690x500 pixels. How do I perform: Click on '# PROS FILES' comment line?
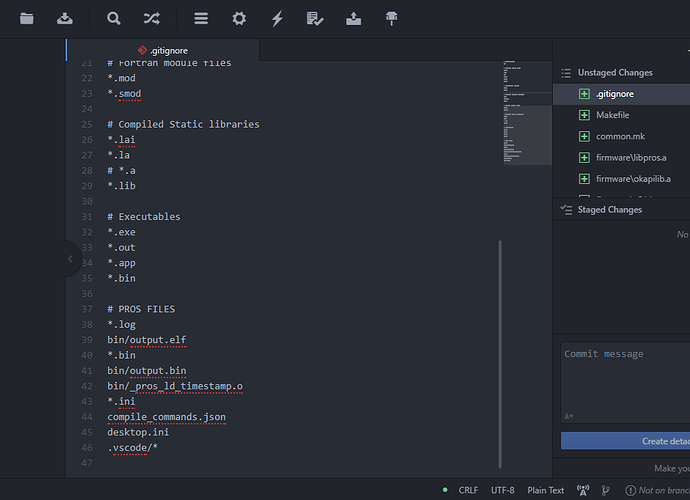pyautogui.click(x=141, y=309)
